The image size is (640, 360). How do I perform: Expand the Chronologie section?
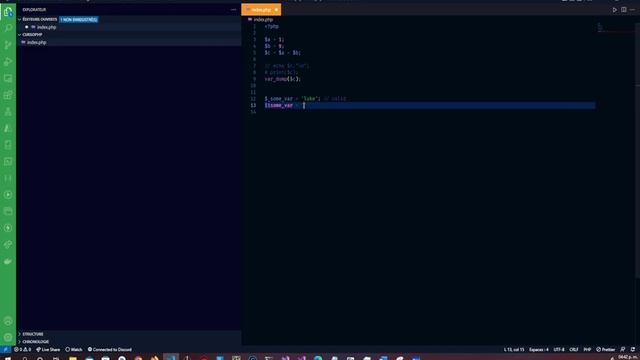coord(35,342)
